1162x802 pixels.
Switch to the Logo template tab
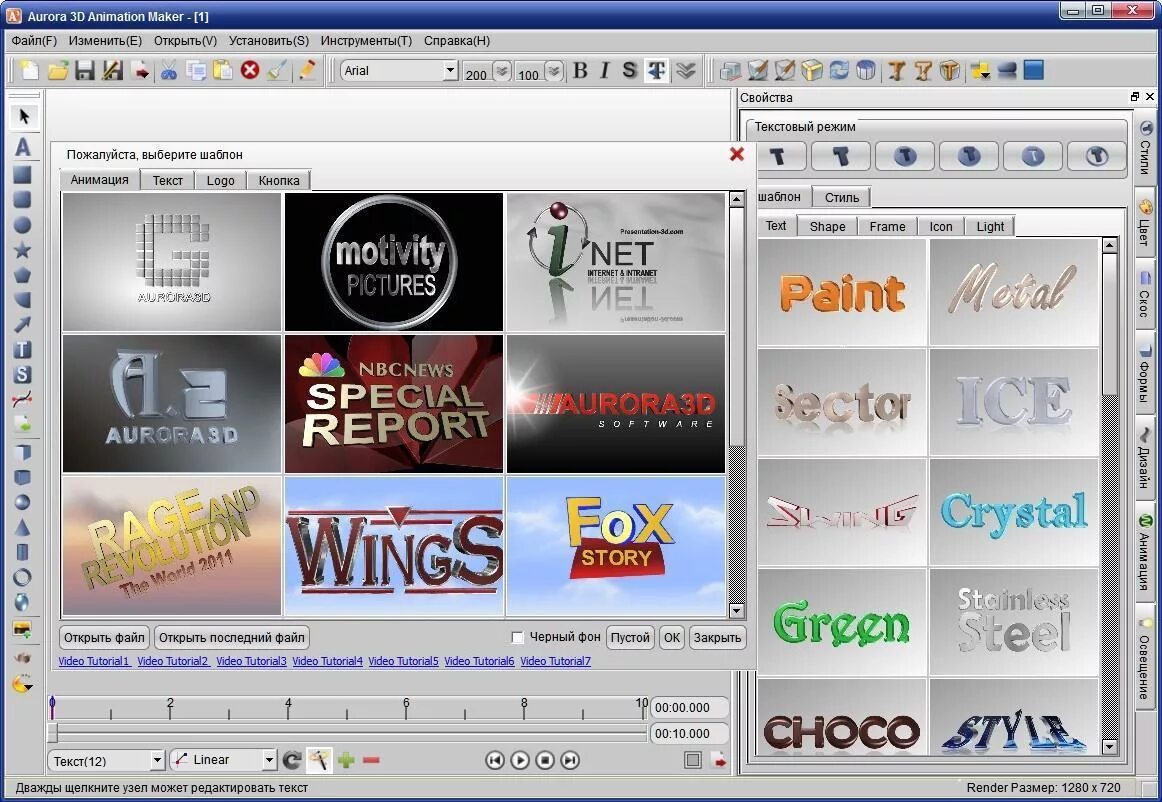(220, 180)
